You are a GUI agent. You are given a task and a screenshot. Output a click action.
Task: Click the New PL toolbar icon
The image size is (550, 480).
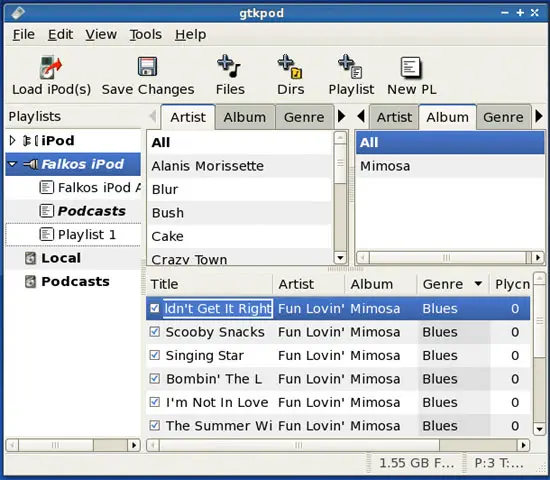click(x=411, y=67)
